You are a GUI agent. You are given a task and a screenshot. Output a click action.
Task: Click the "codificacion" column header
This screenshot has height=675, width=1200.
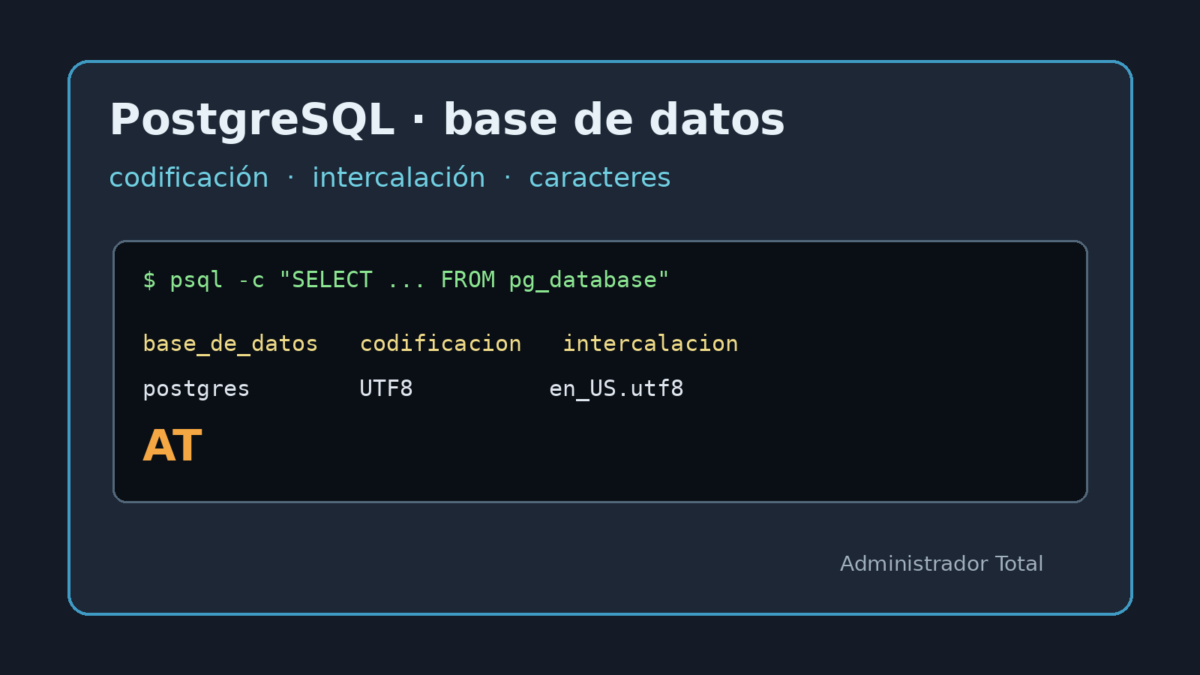pyautogui.click(x=440, y=344)
